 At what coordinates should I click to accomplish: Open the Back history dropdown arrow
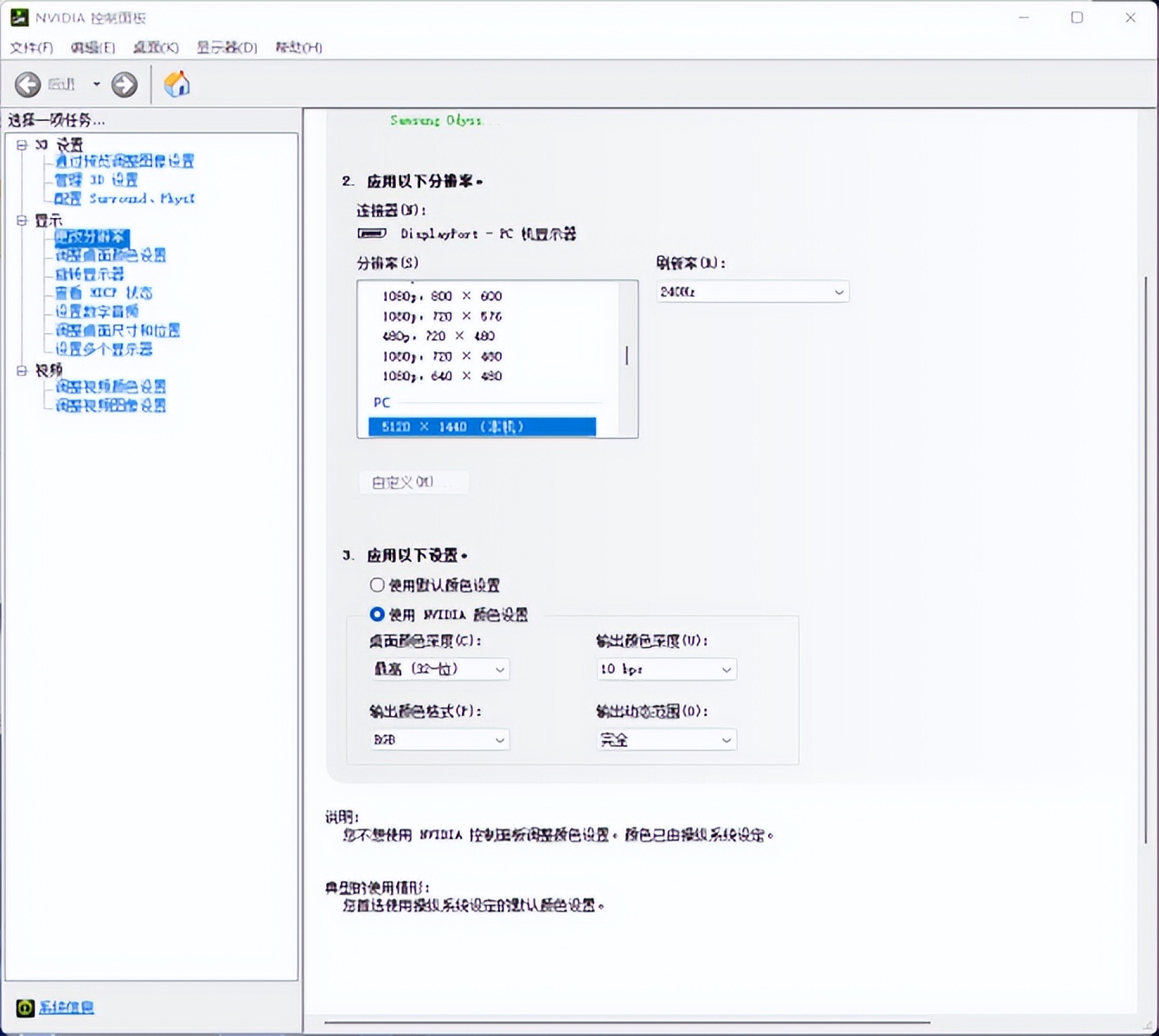(x=97, y=84)
